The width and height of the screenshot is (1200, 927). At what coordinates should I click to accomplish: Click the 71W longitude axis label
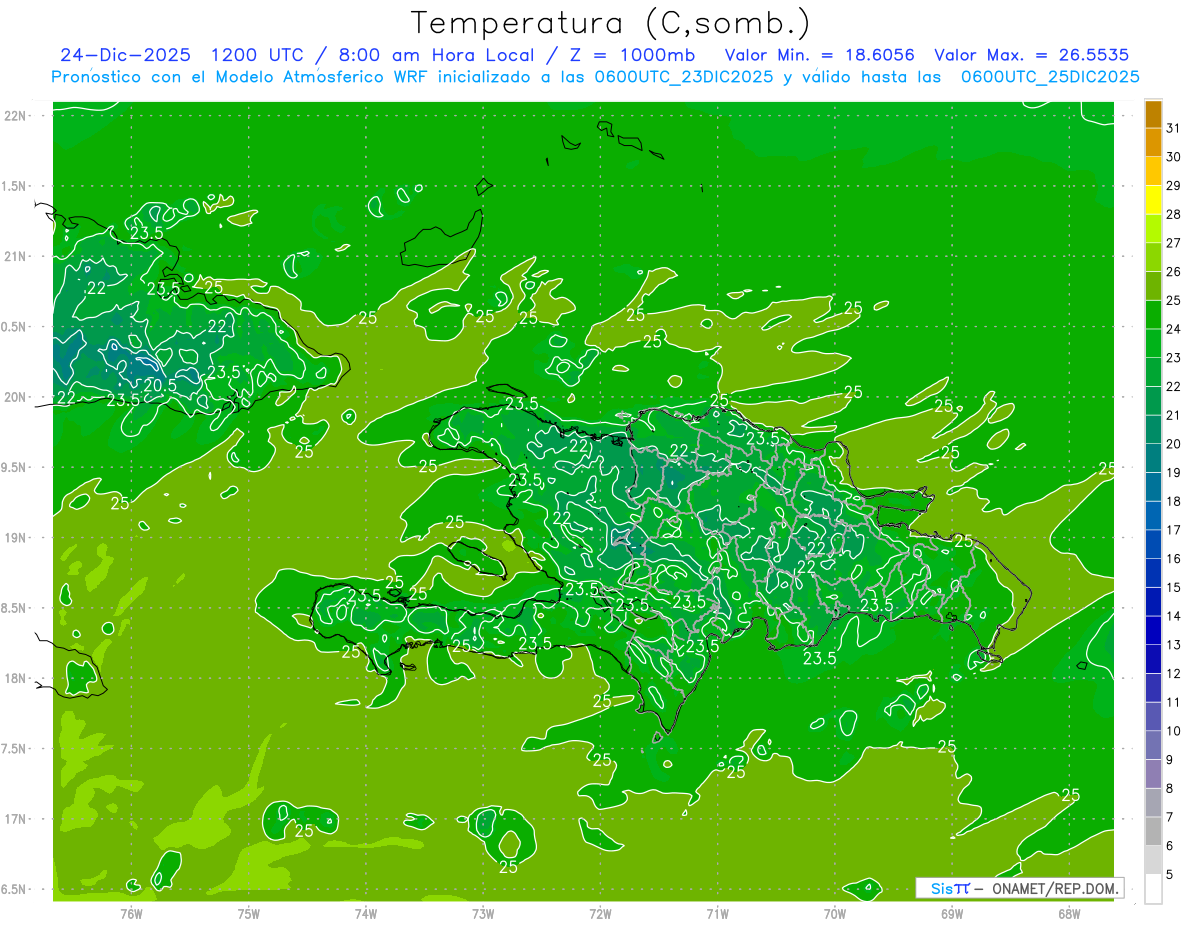pos(717,912)
